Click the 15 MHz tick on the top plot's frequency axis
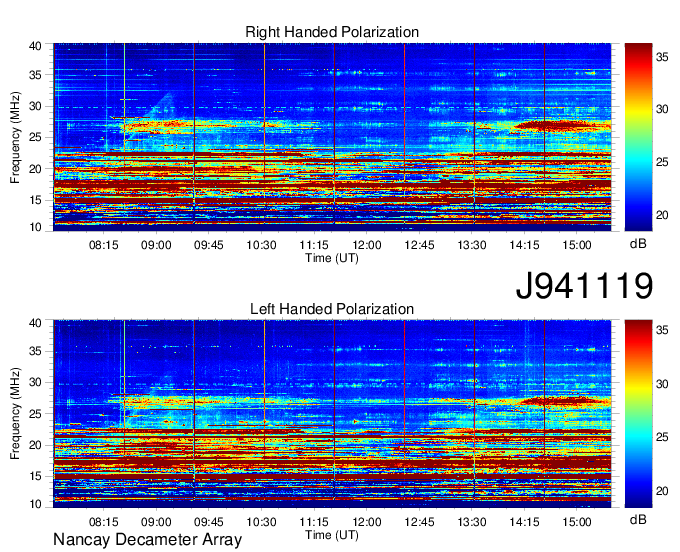Viewport: 680px width, 552px height. pyautogui.click(x=35, y=200)
